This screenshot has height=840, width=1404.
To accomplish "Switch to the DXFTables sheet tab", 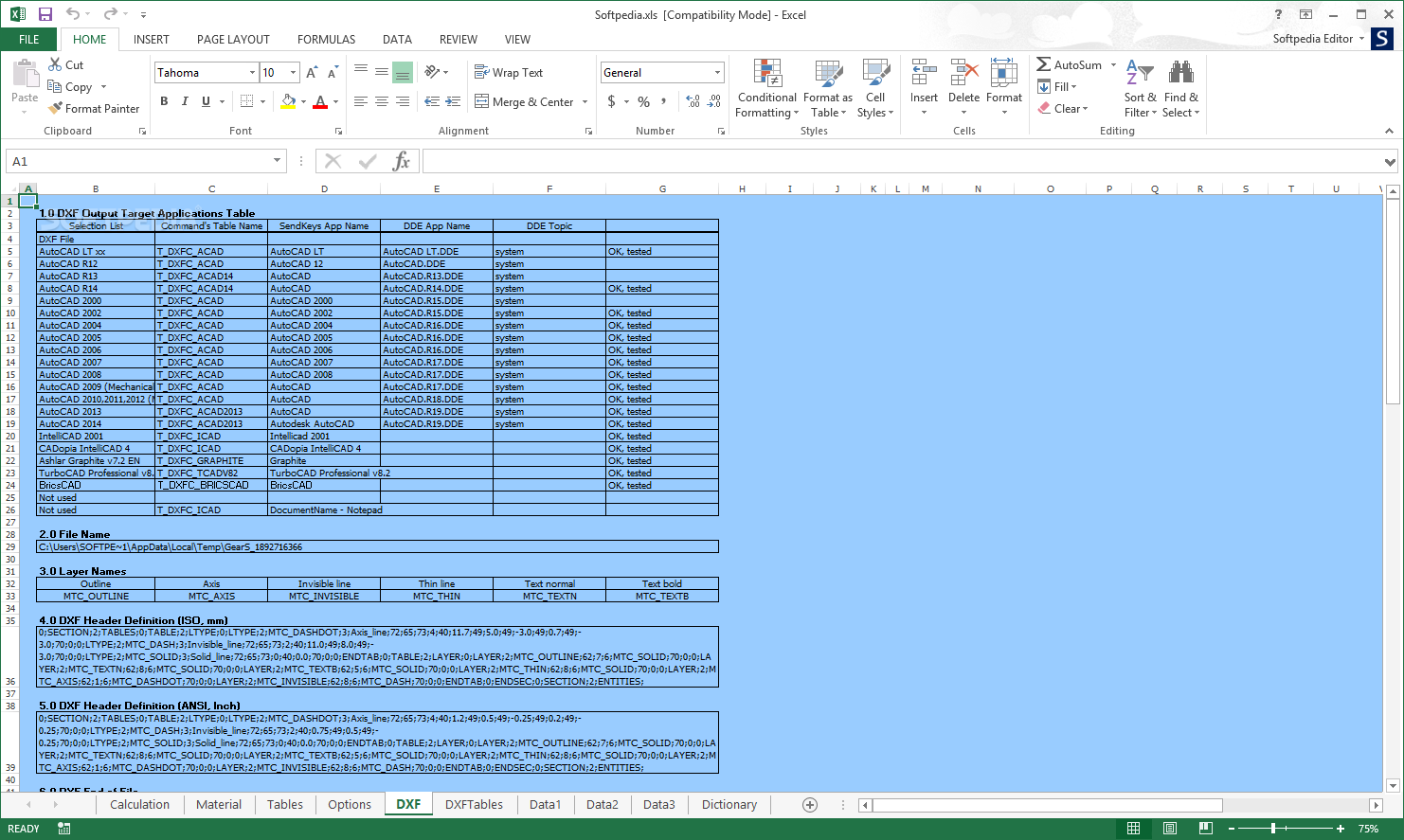I will (x=475, y=805).
